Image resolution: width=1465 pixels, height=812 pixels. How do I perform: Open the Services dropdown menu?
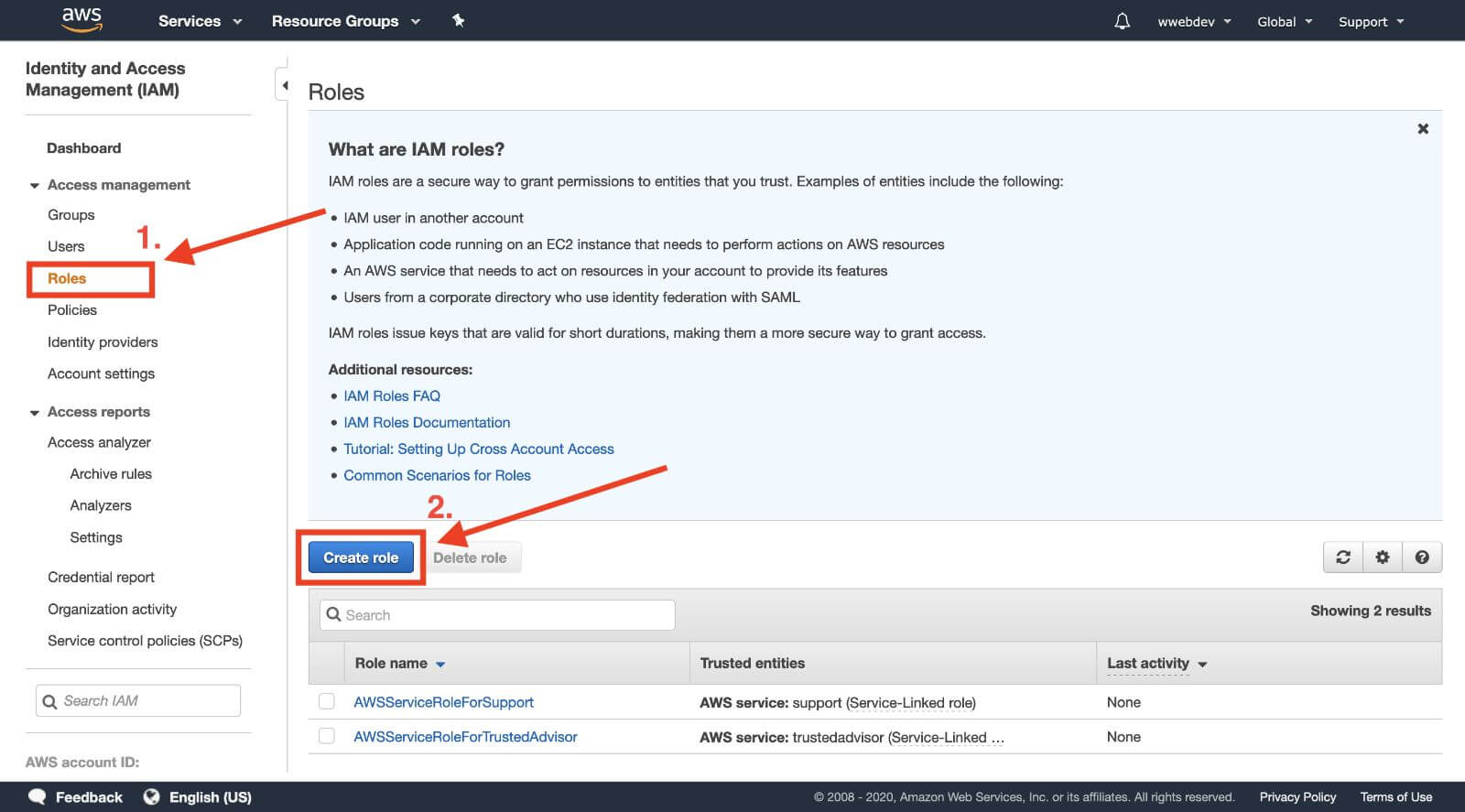coord(200,21)
